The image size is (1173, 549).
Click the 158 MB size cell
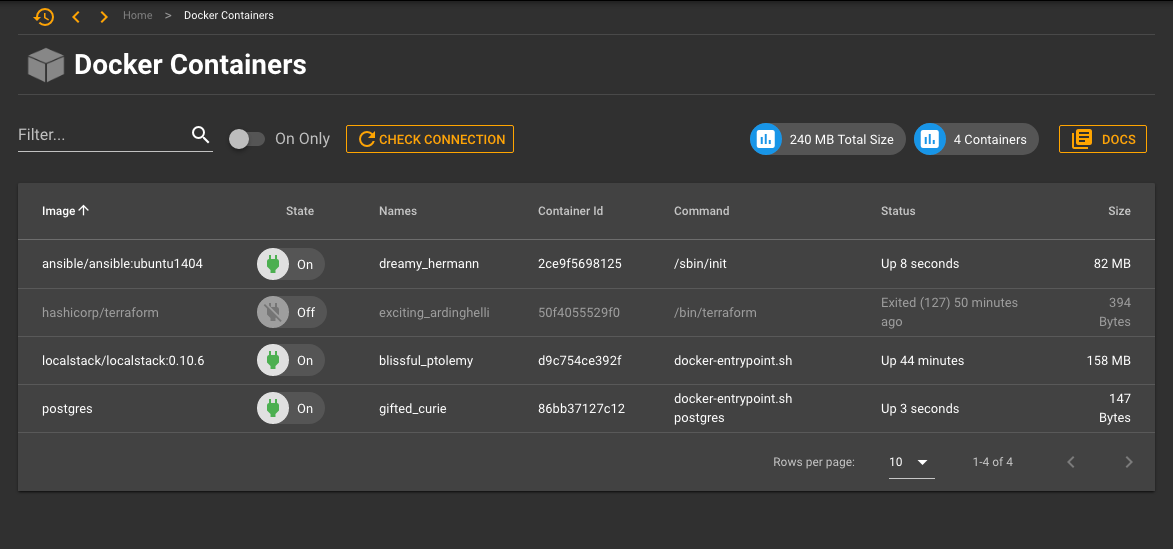[1109, 361]
